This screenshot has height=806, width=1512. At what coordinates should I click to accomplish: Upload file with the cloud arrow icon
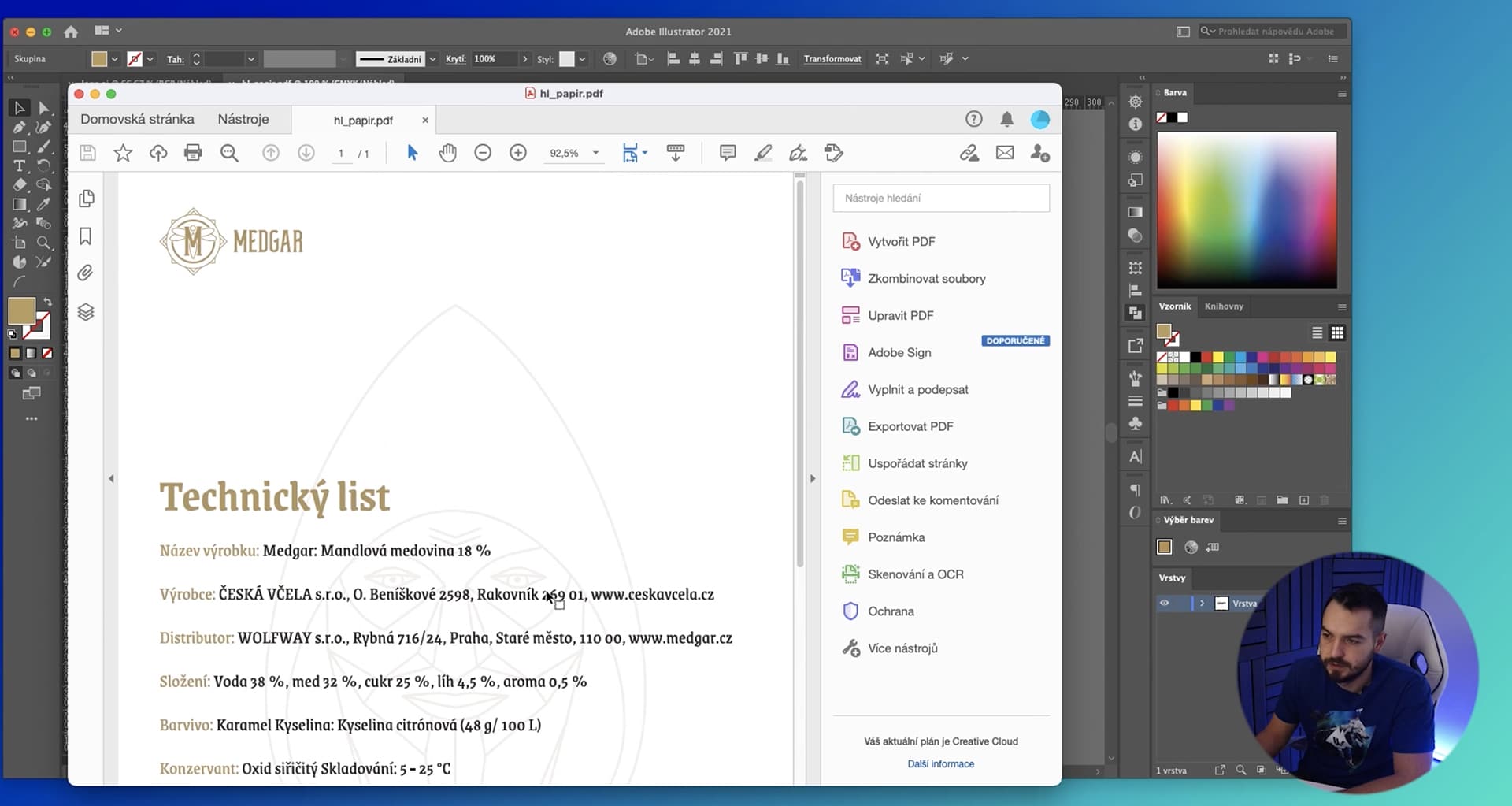158,153
